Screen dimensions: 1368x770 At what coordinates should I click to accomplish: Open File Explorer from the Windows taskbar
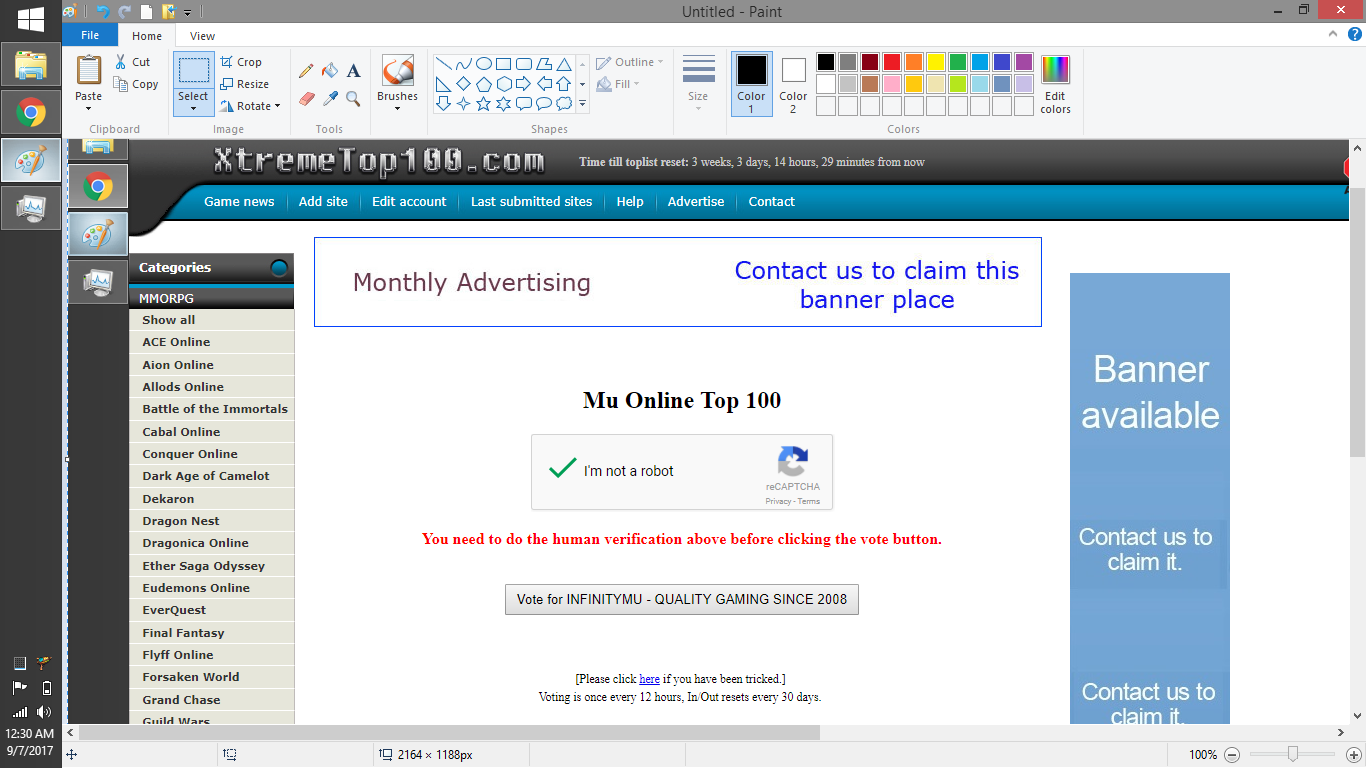(31, 66)
